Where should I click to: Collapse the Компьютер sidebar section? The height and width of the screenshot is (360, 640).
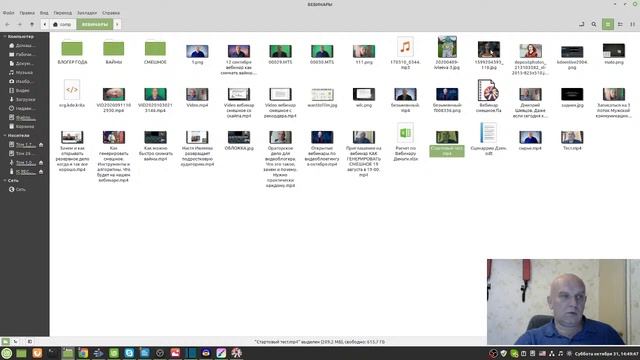(5, 36)
